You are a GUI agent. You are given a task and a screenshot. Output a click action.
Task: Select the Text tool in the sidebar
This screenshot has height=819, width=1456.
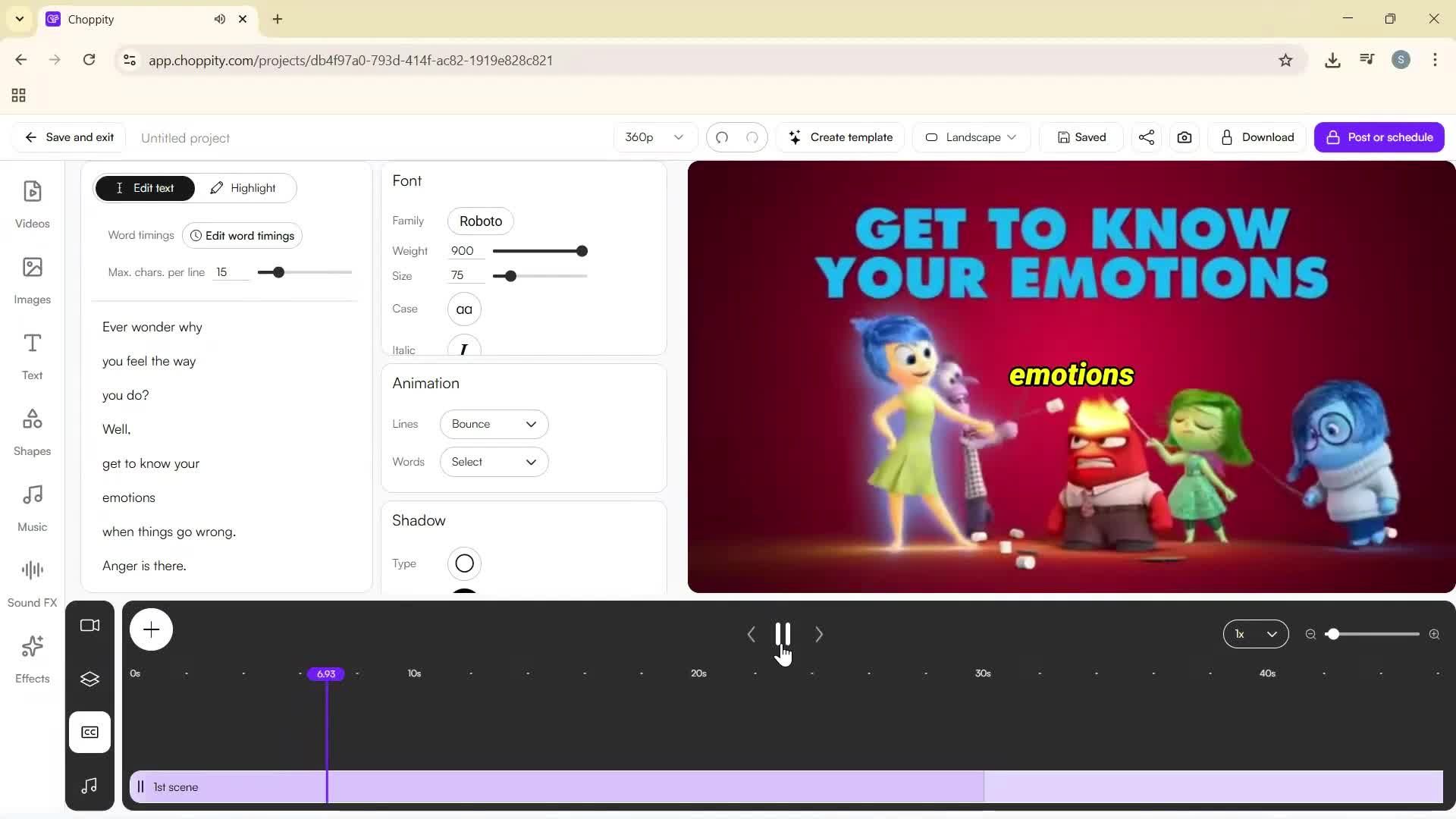(32, 355)
